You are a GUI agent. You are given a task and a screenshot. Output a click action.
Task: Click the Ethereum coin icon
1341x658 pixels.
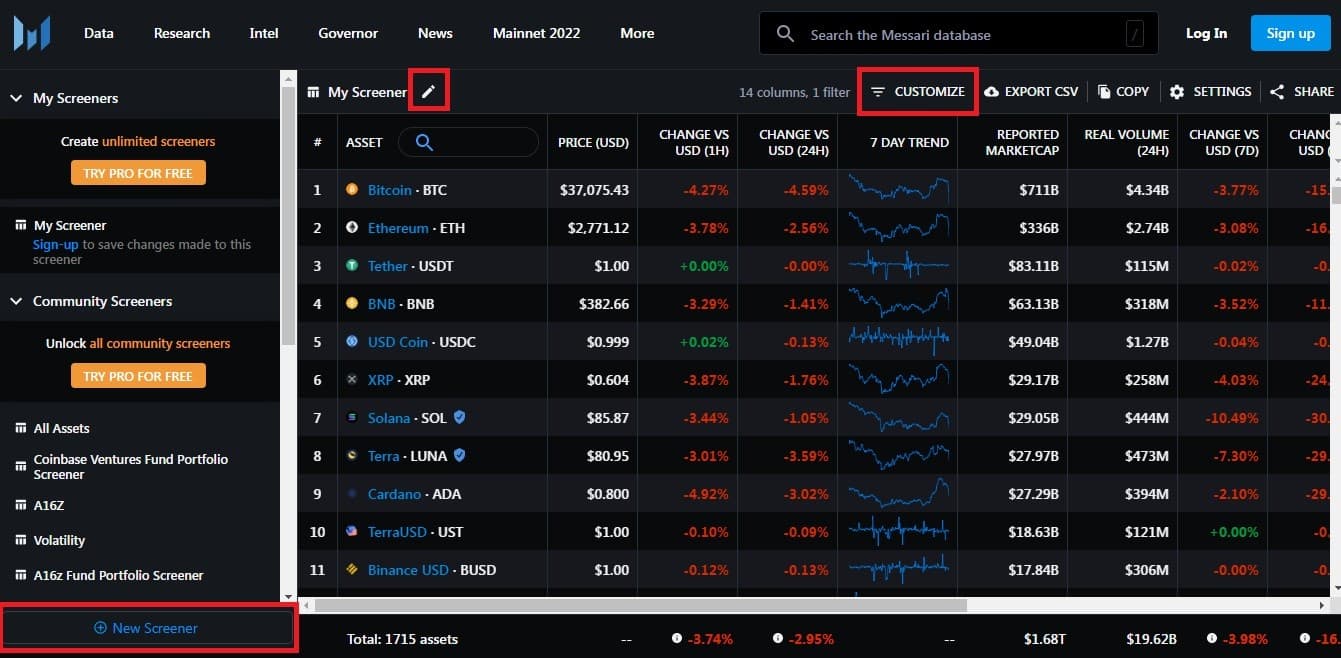(x=352, y=227)
